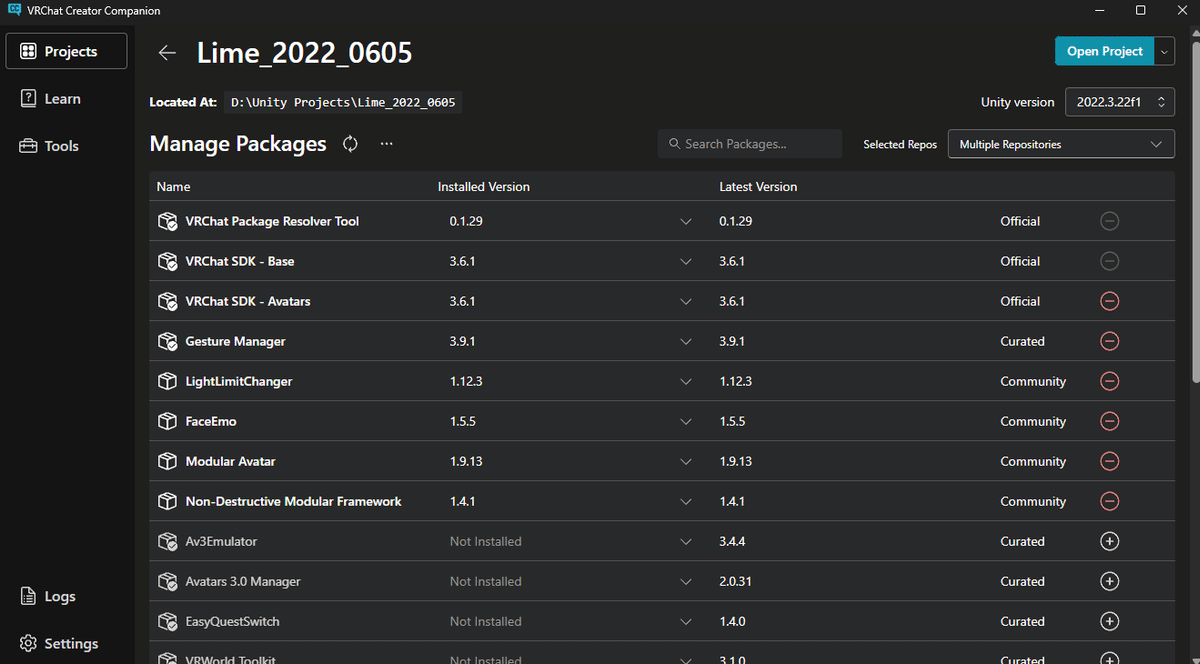This screenshot has height=664, width=1200.
Task: Remove Modular Avatar package
Action: click(x=1109, y=461)
